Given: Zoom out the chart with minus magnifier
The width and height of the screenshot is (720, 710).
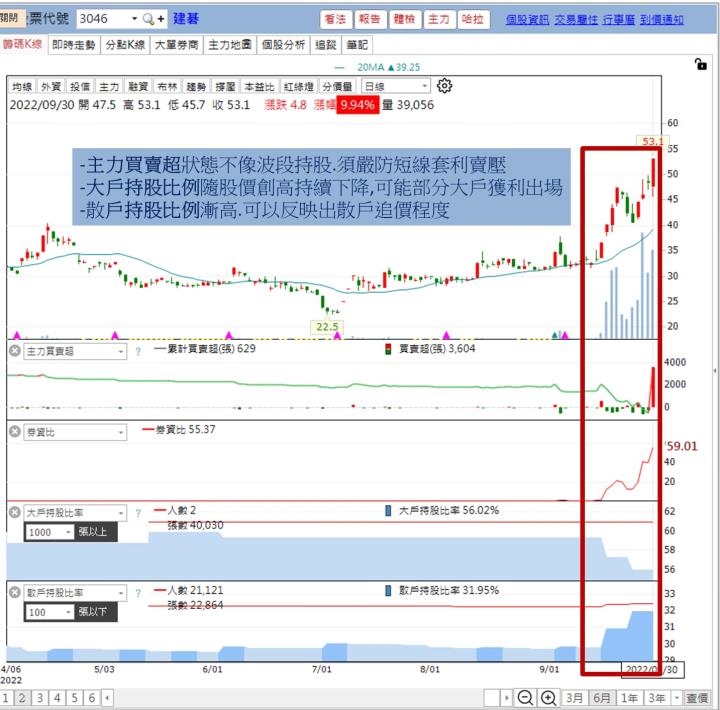Looking at the screenshot, I should [x=524, y=698].
